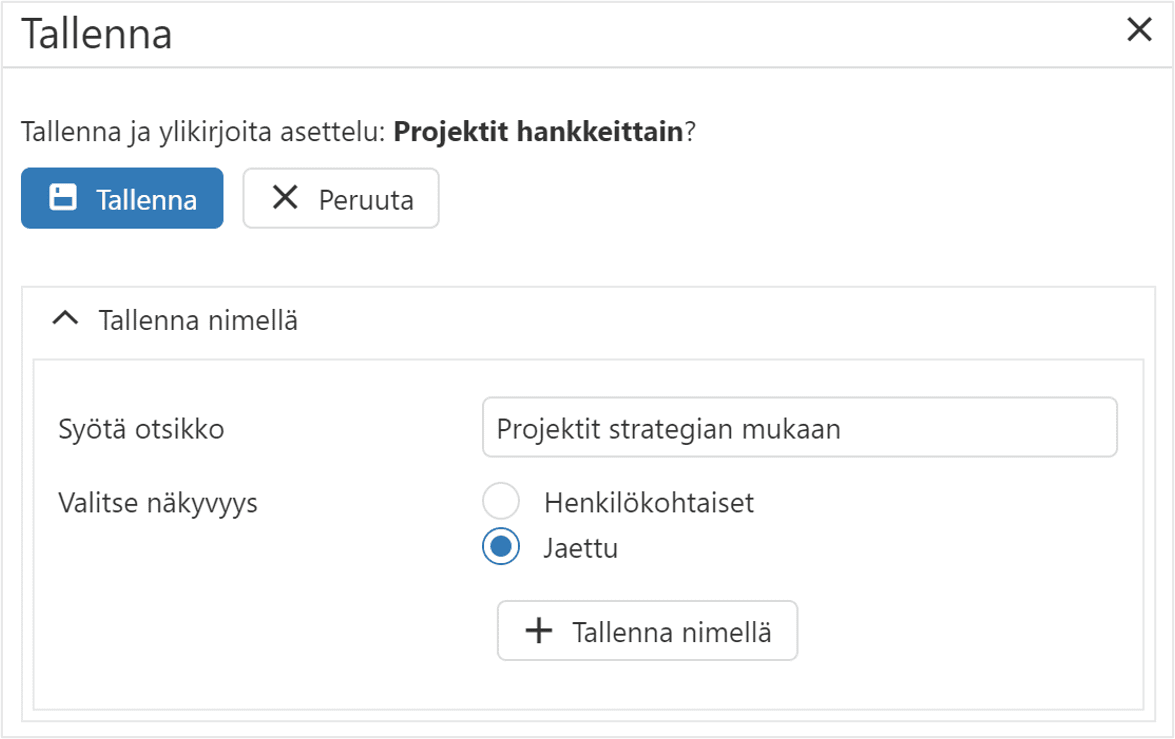
Task: Click the Valitse näkyvyys label
Action: pos(158,502)
